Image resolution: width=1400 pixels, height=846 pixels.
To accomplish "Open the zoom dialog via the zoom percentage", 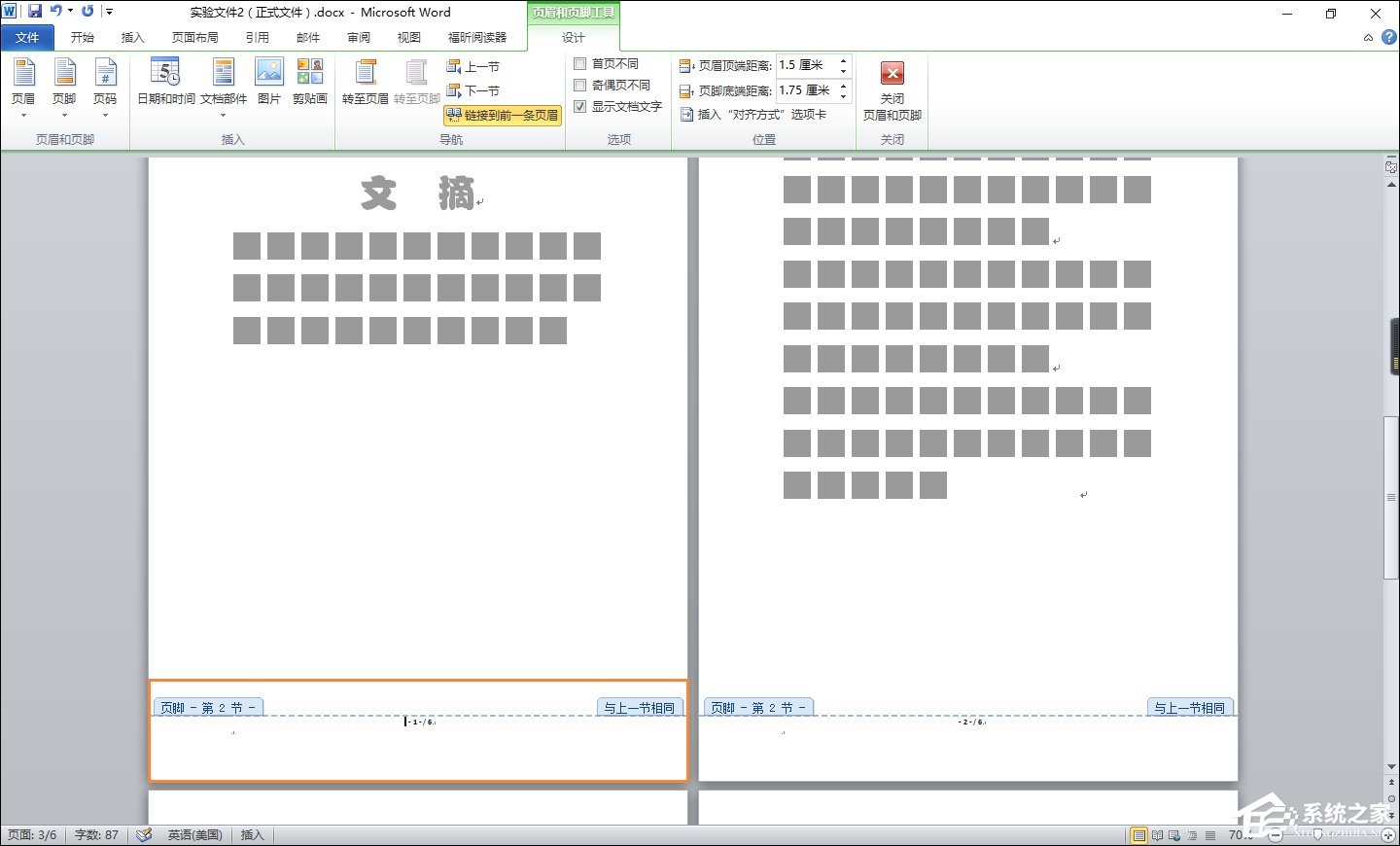I will point(1240,835).
